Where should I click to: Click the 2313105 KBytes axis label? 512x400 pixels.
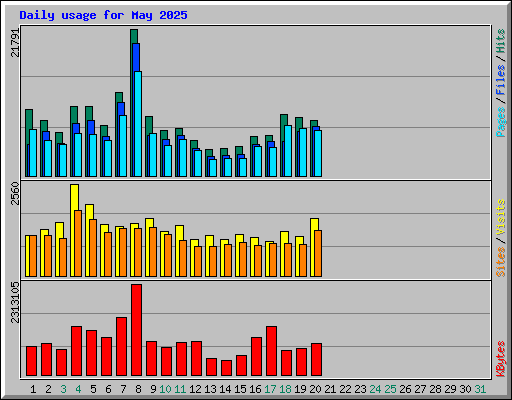coord(15,302)
